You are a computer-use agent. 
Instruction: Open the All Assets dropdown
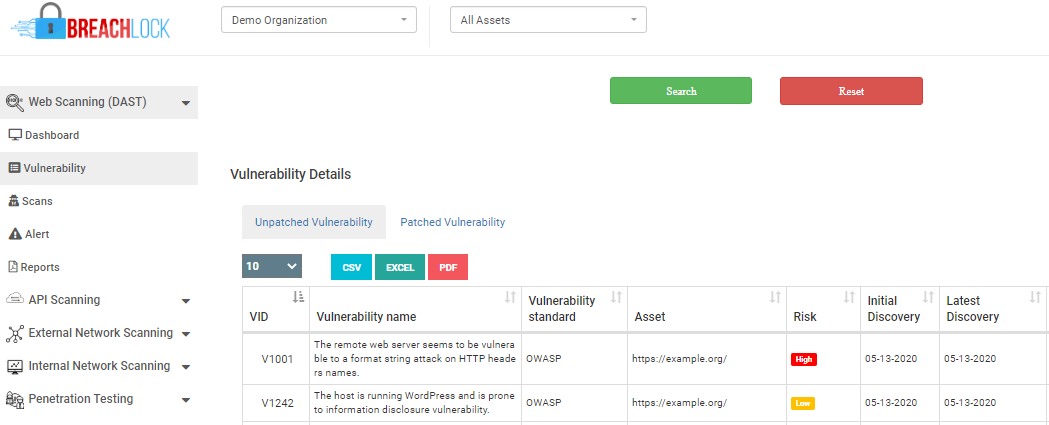[549, 20]
